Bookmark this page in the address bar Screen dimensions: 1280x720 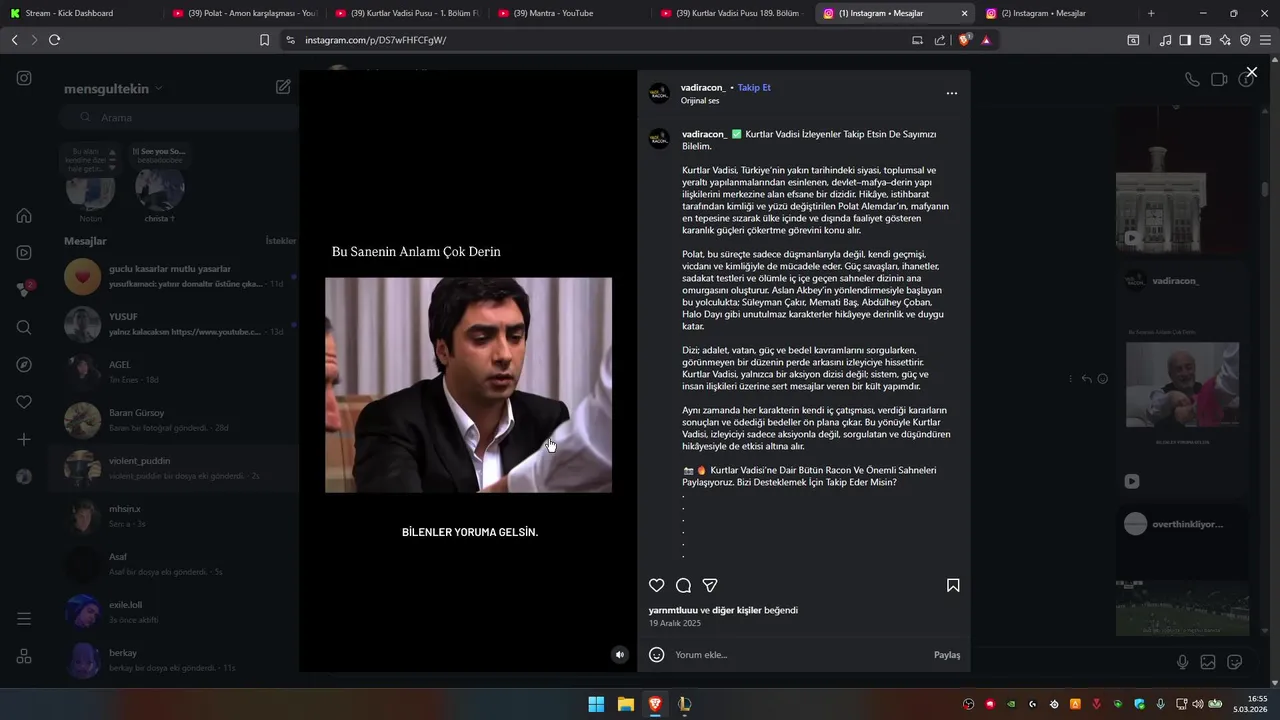264,40
